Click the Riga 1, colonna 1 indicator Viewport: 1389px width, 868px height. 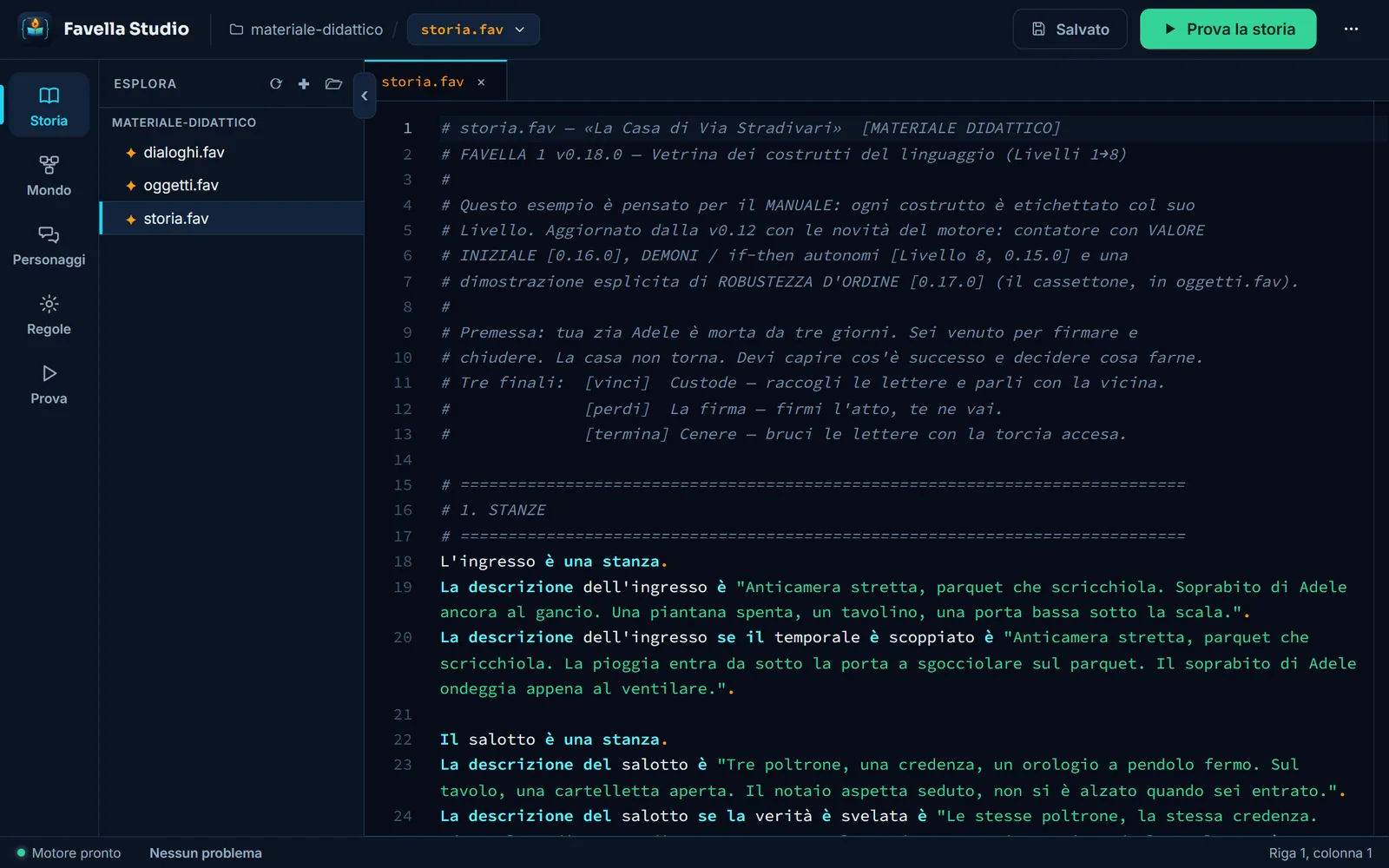1320,853
